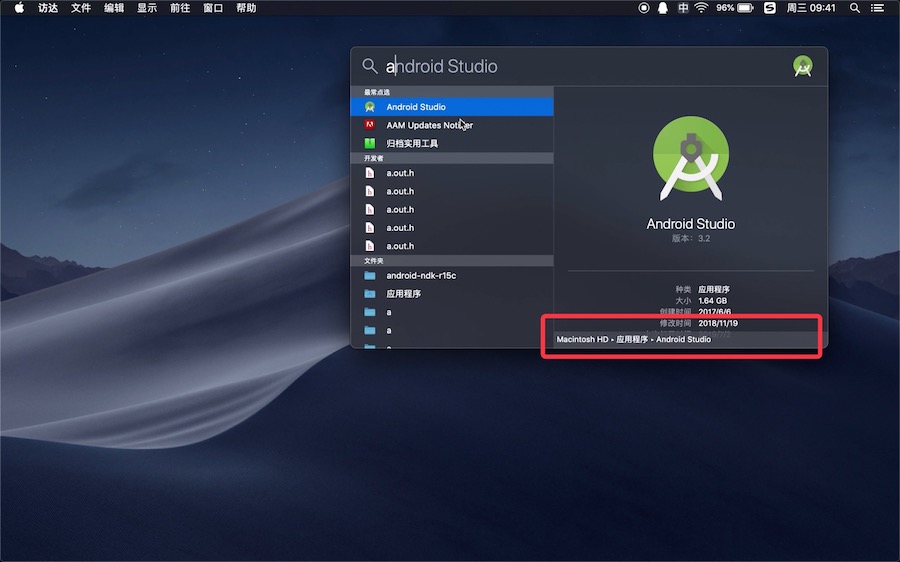
Task: Select the AAM Updates Notifier result
Action: click(452, 125)
